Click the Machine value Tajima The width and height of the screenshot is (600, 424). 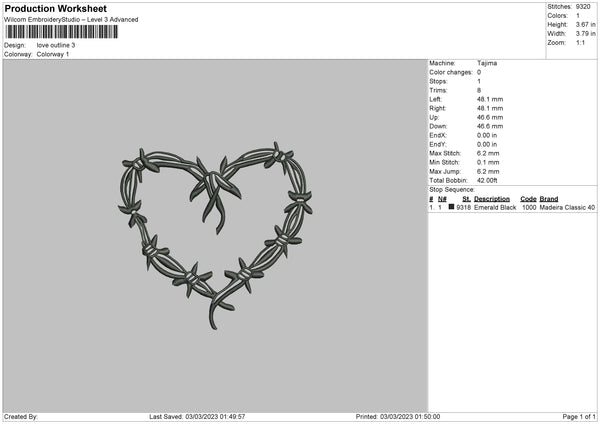click(x=487, y=63)
